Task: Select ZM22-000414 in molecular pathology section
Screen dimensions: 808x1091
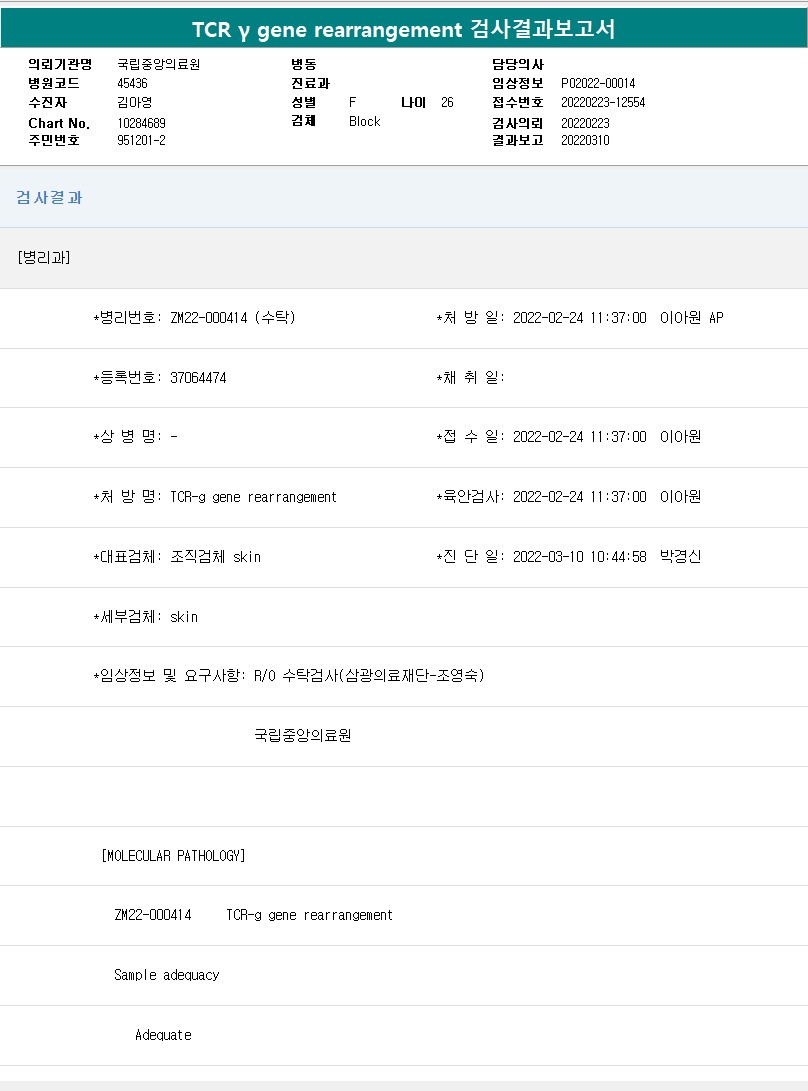Action: [x=153, y=915]
